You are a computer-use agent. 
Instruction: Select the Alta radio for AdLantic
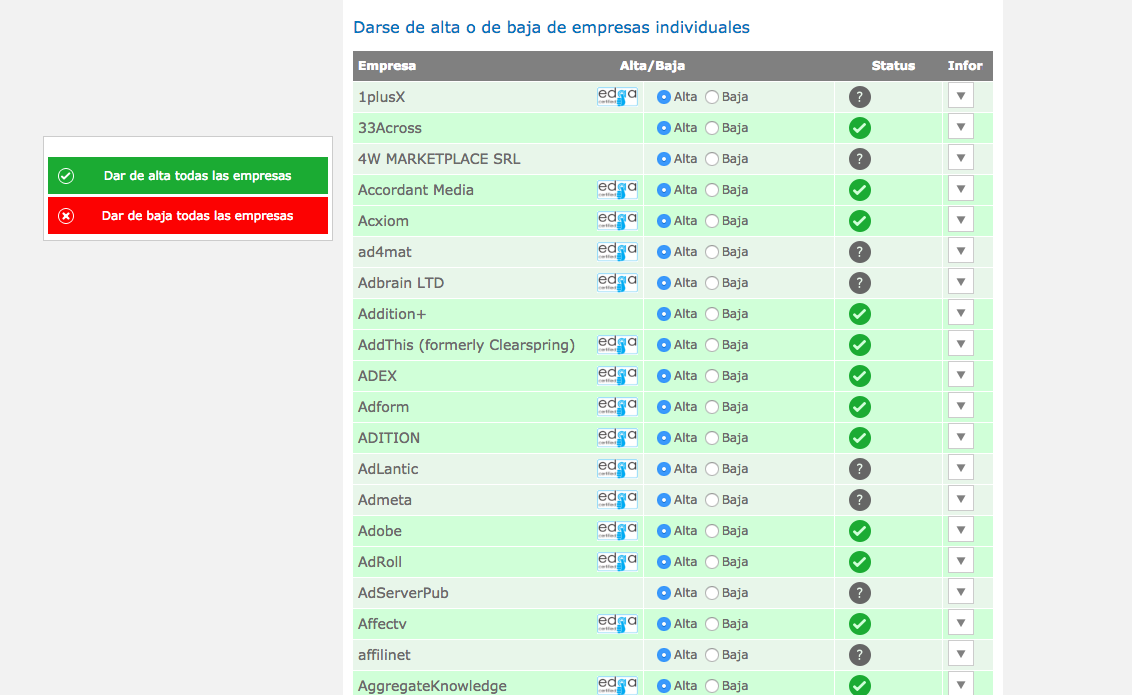coord(663,469)
